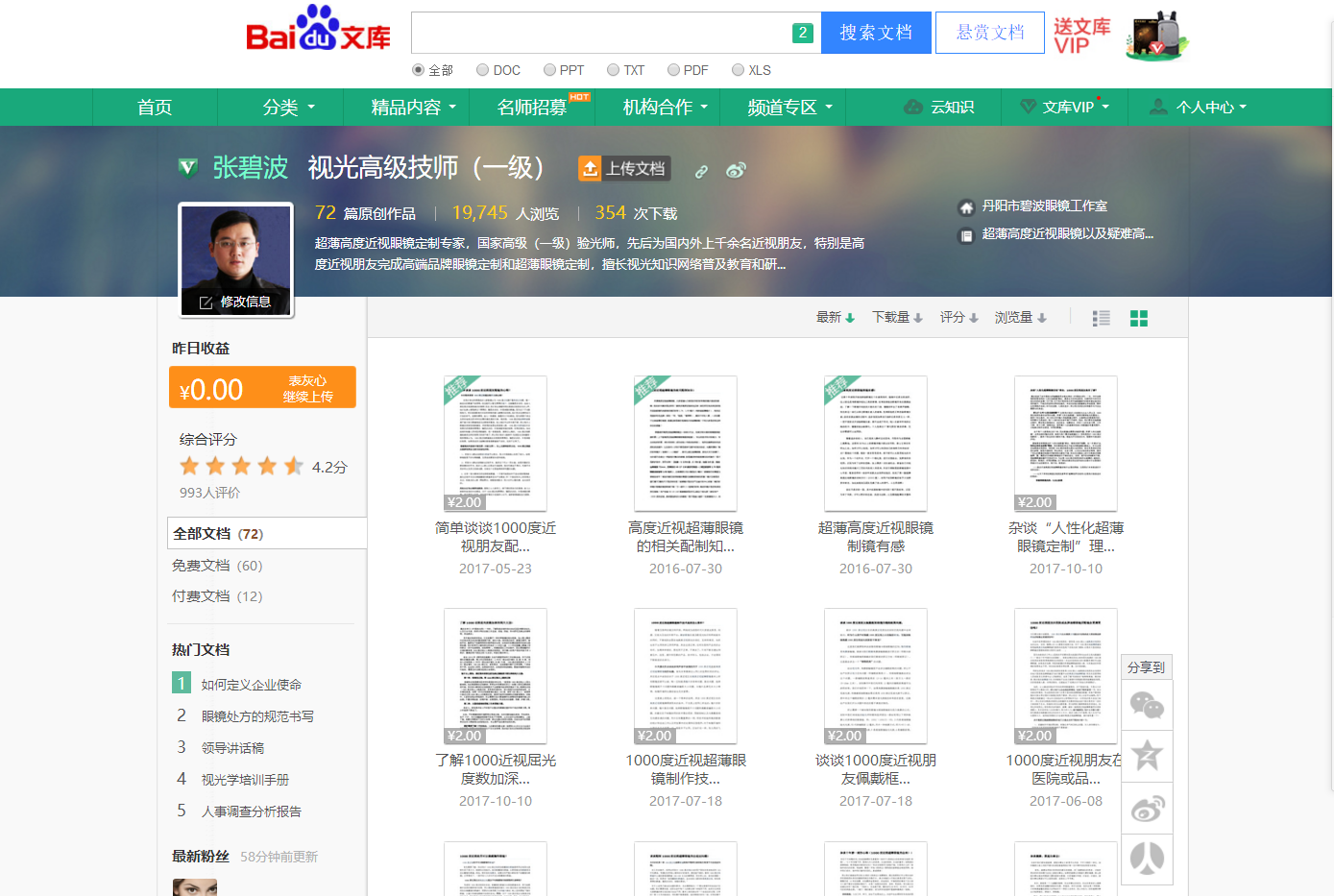Go to 首页 in the navigation bar
This screenshot has width=1334, height=896.
point(155,108)
